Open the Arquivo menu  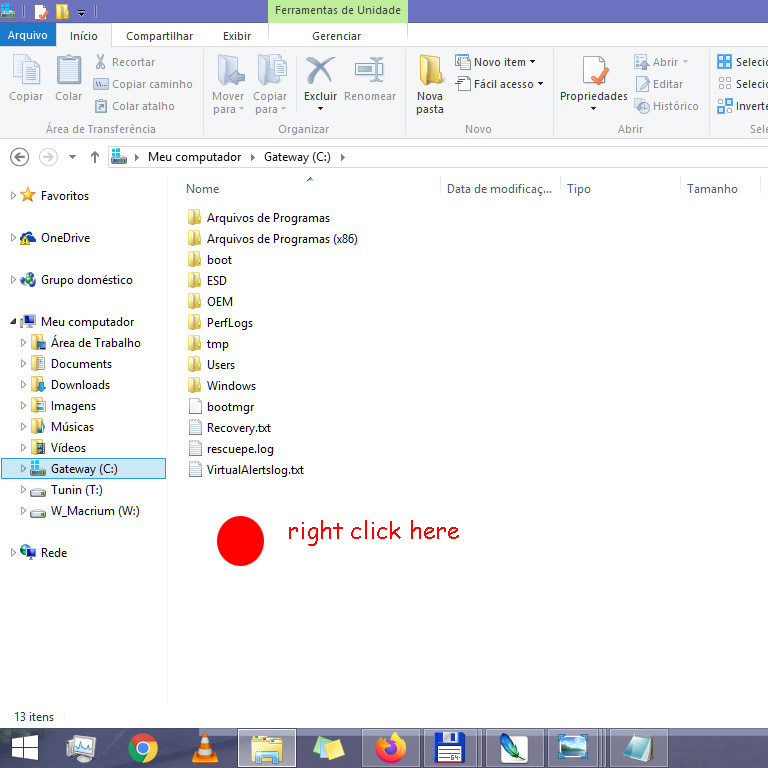point(27,36)
